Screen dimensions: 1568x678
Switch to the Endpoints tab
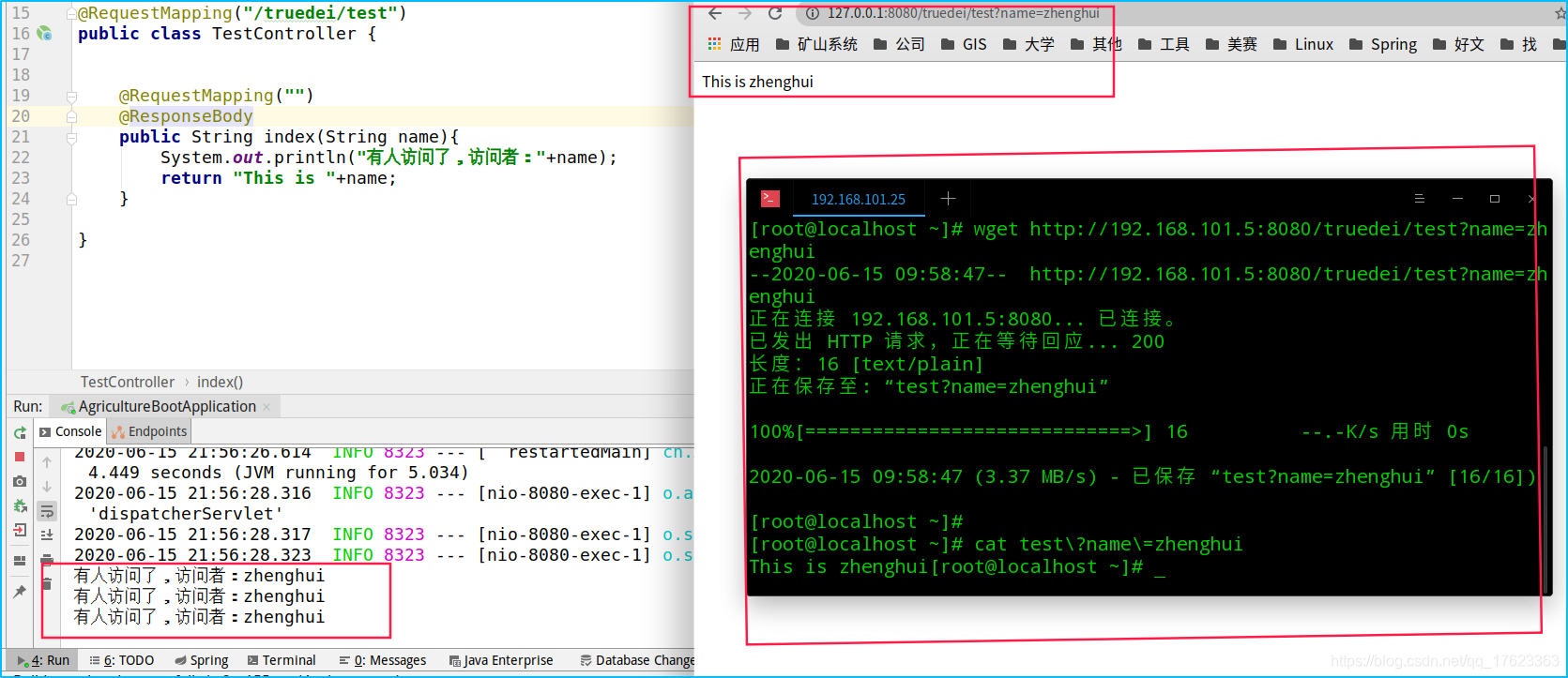coord(150,431)
